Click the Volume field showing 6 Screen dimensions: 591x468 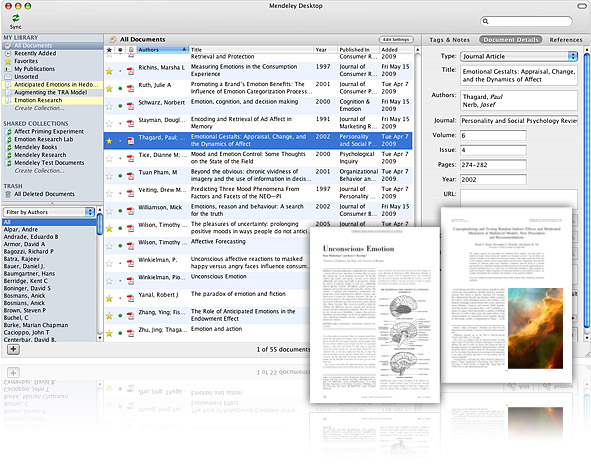coord(493,135)
